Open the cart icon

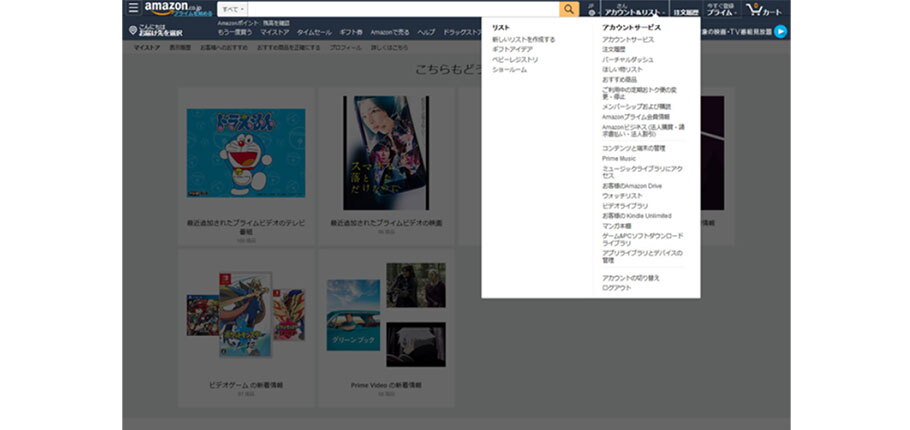[x=764, y=9]
